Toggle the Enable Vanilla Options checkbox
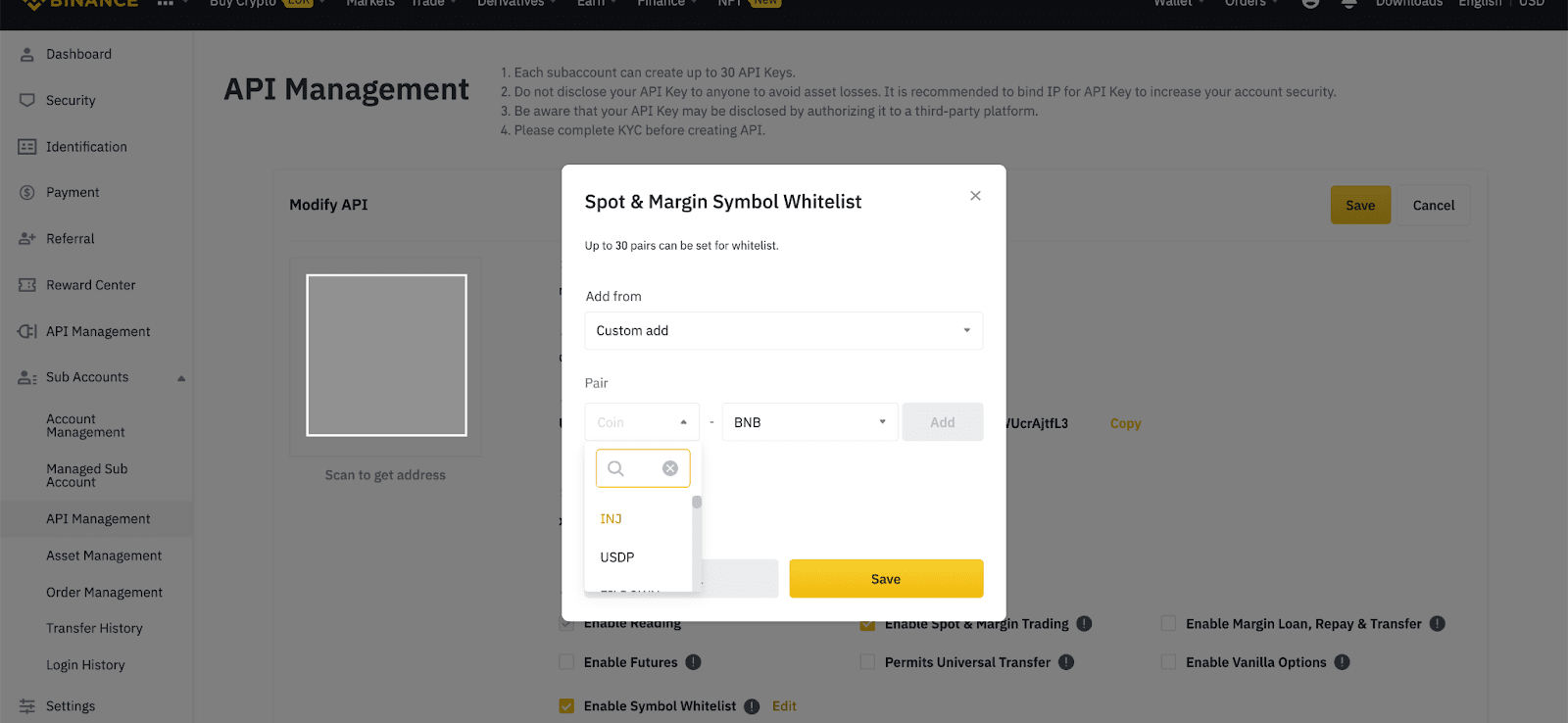Image resolution: width=1568 pixels, height=723 pixels. tap(1168, 662)
